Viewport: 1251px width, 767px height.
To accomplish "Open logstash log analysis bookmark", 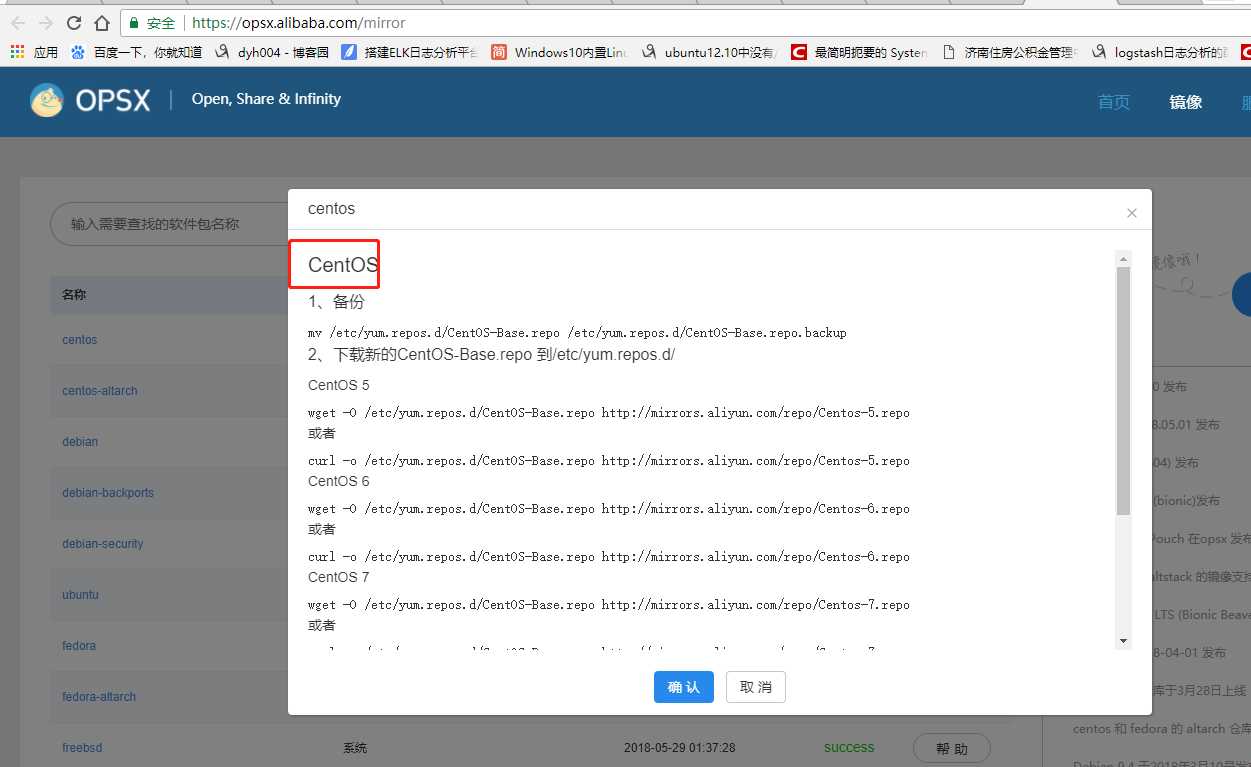I will point(1160,52).
